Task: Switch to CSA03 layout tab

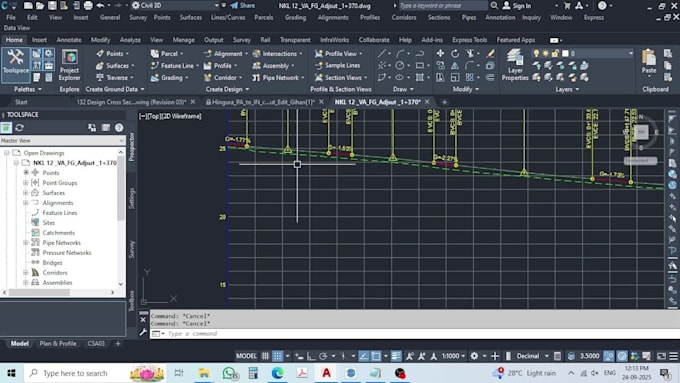Action: pos(96,344)
